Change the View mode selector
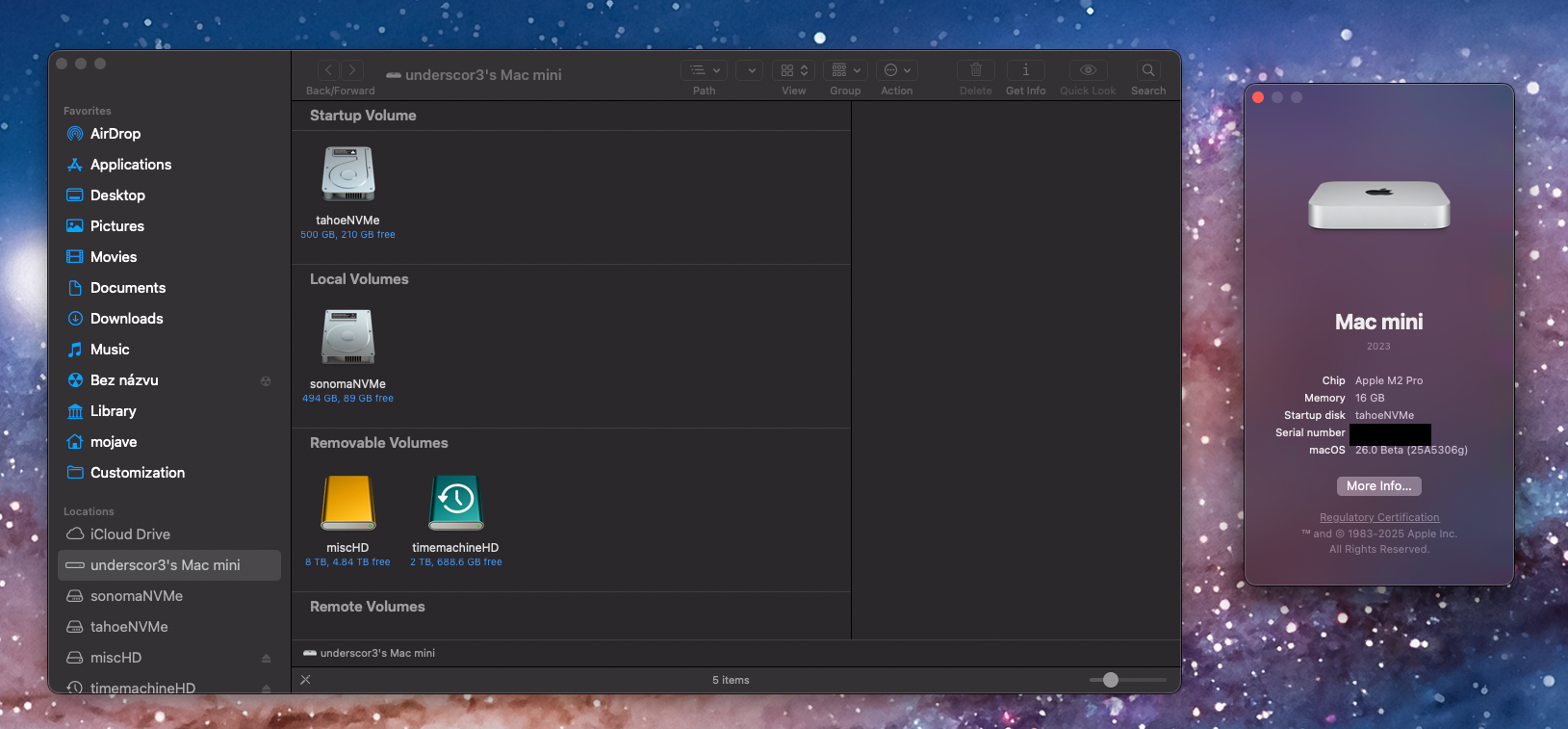Image resolution: width=1568 pixels, height=729 pixels. click(794, 70)
